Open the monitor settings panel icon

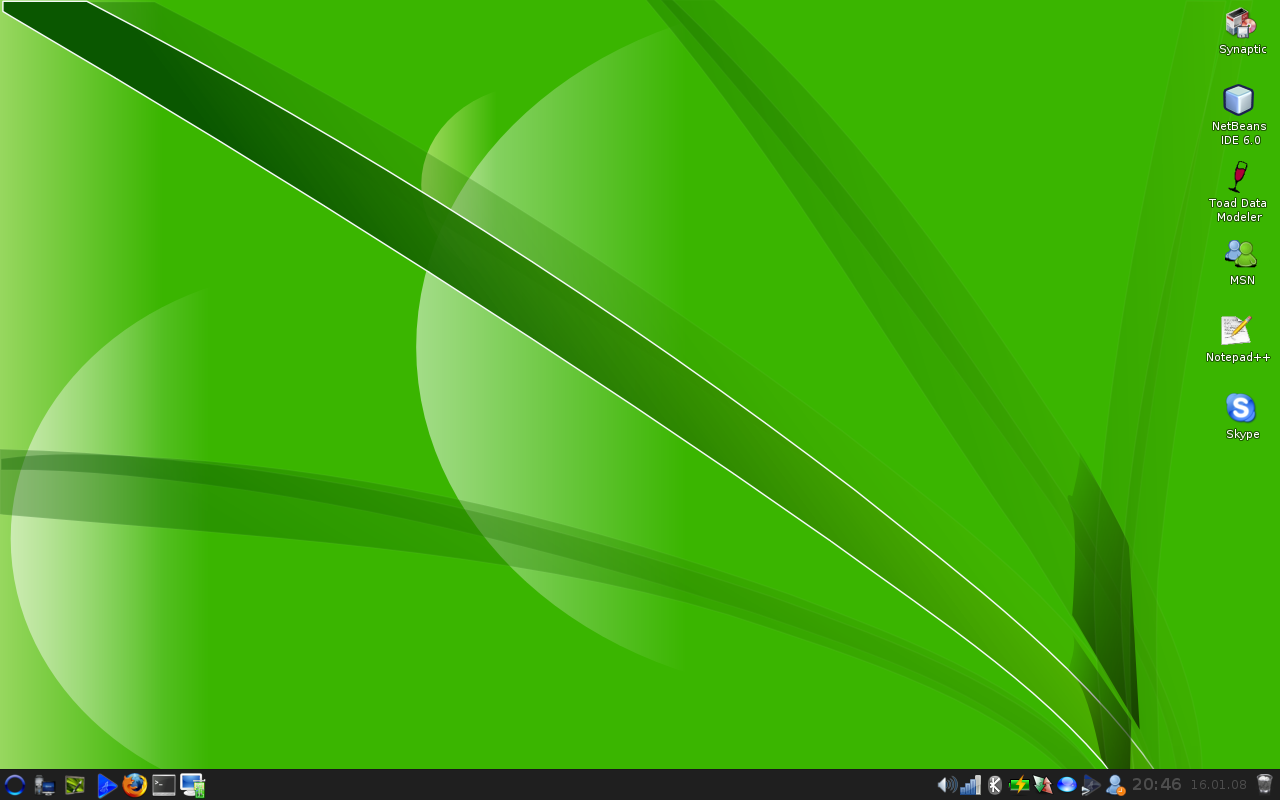(193, 785)
